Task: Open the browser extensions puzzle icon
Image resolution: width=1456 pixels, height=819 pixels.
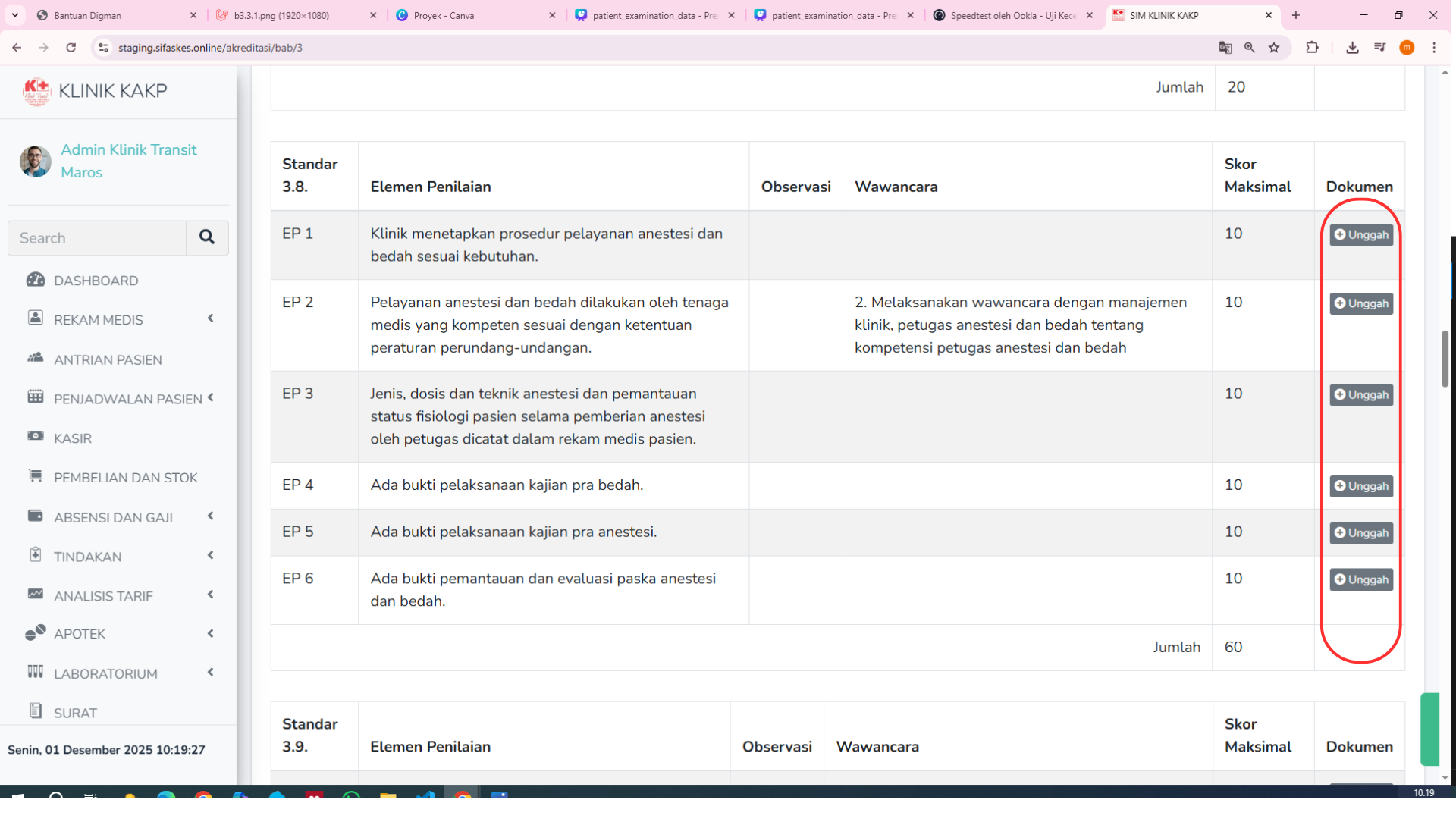Action: [x=1312, y=48]
